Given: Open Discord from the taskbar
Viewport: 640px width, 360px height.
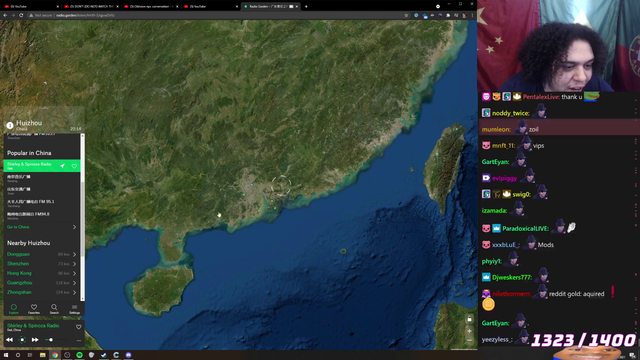Looking at the screenshot, I should pyautogui.click(x=129, y=355).
